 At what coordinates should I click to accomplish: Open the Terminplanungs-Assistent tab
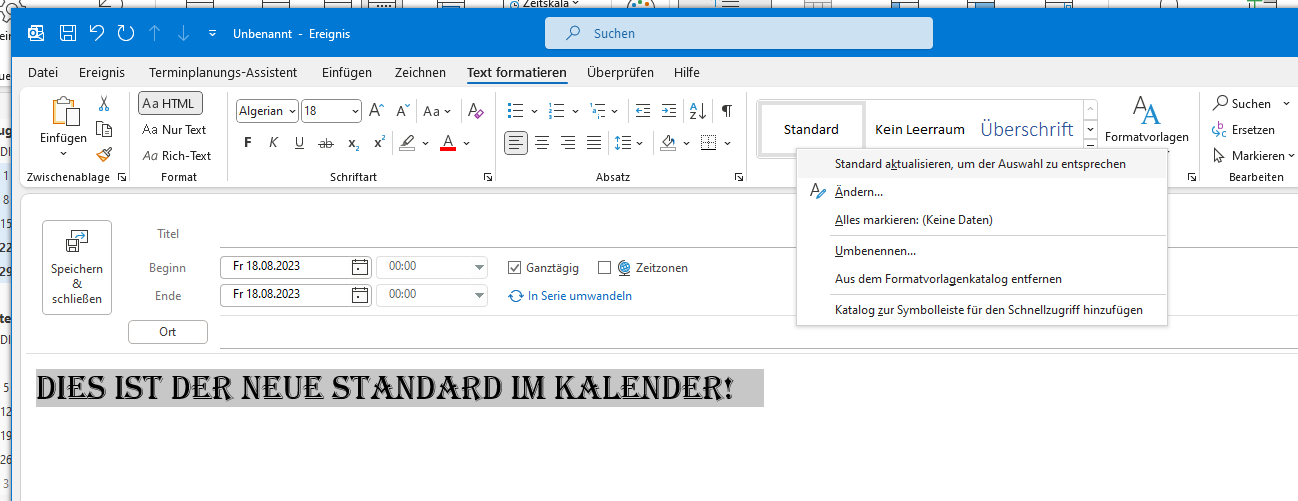223,72
